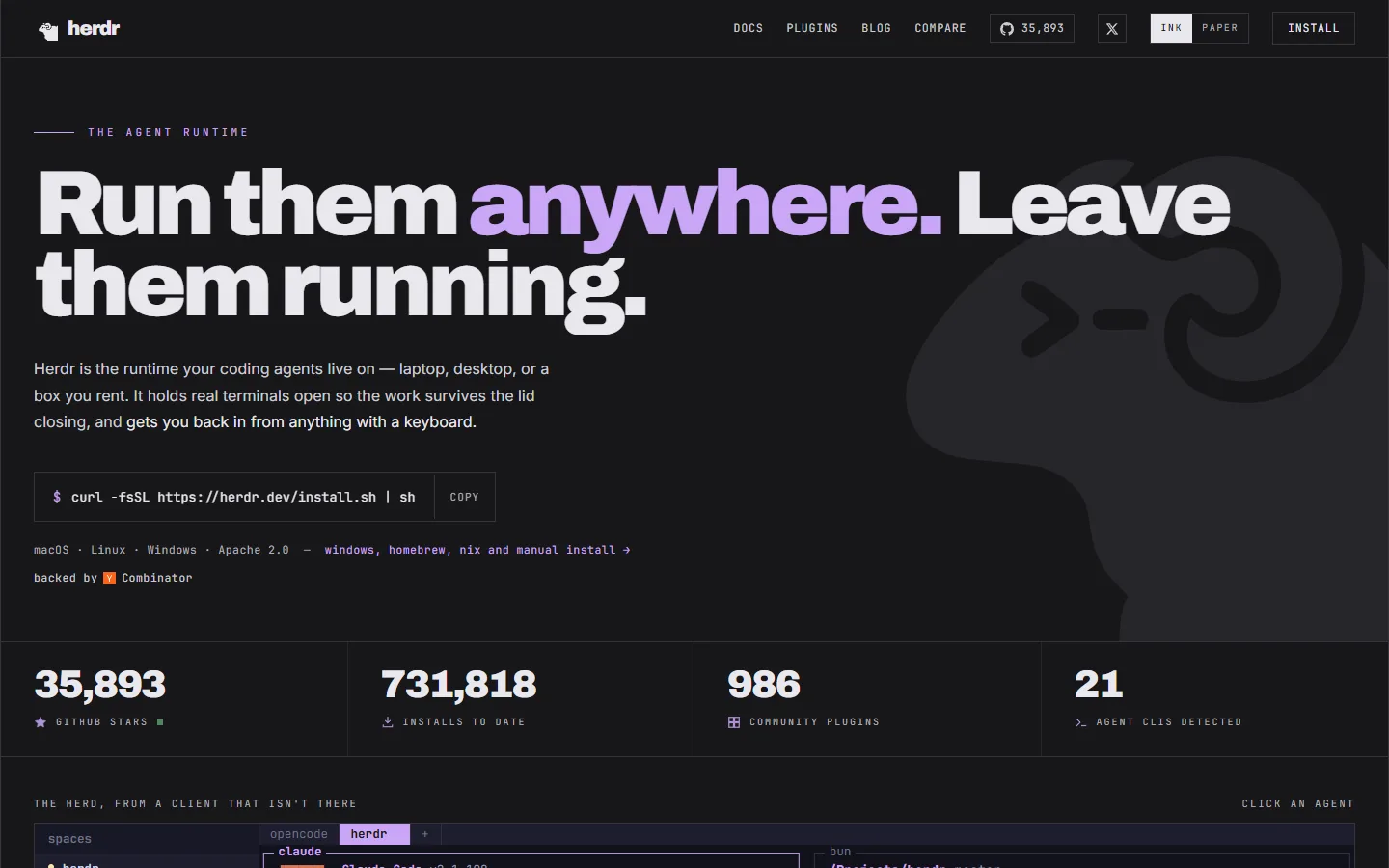Click the "bun" pane title in demo
1389x868 pixels.
840,852
